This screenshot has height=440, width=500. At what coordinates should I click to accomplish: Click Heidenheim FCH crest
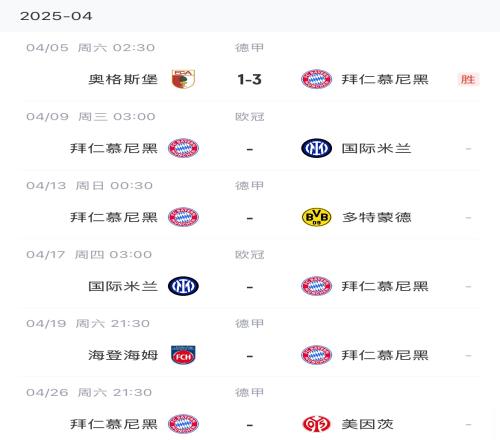click(x=183, y=355)
